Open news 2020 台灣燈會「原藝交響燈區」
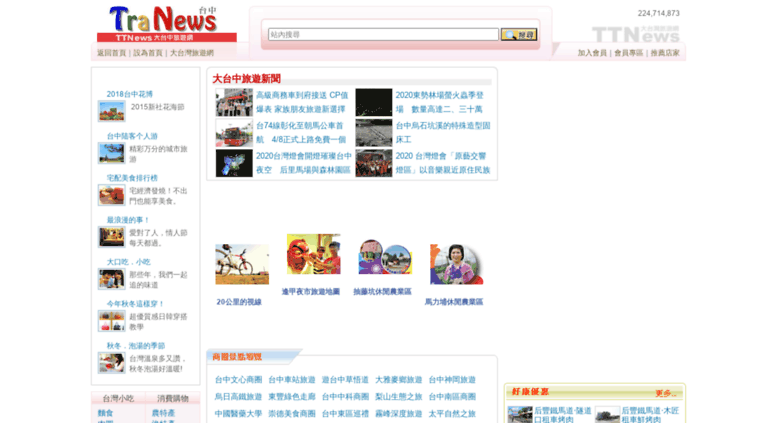Screen dimensions: 777x423 click(x=443, y=163)
